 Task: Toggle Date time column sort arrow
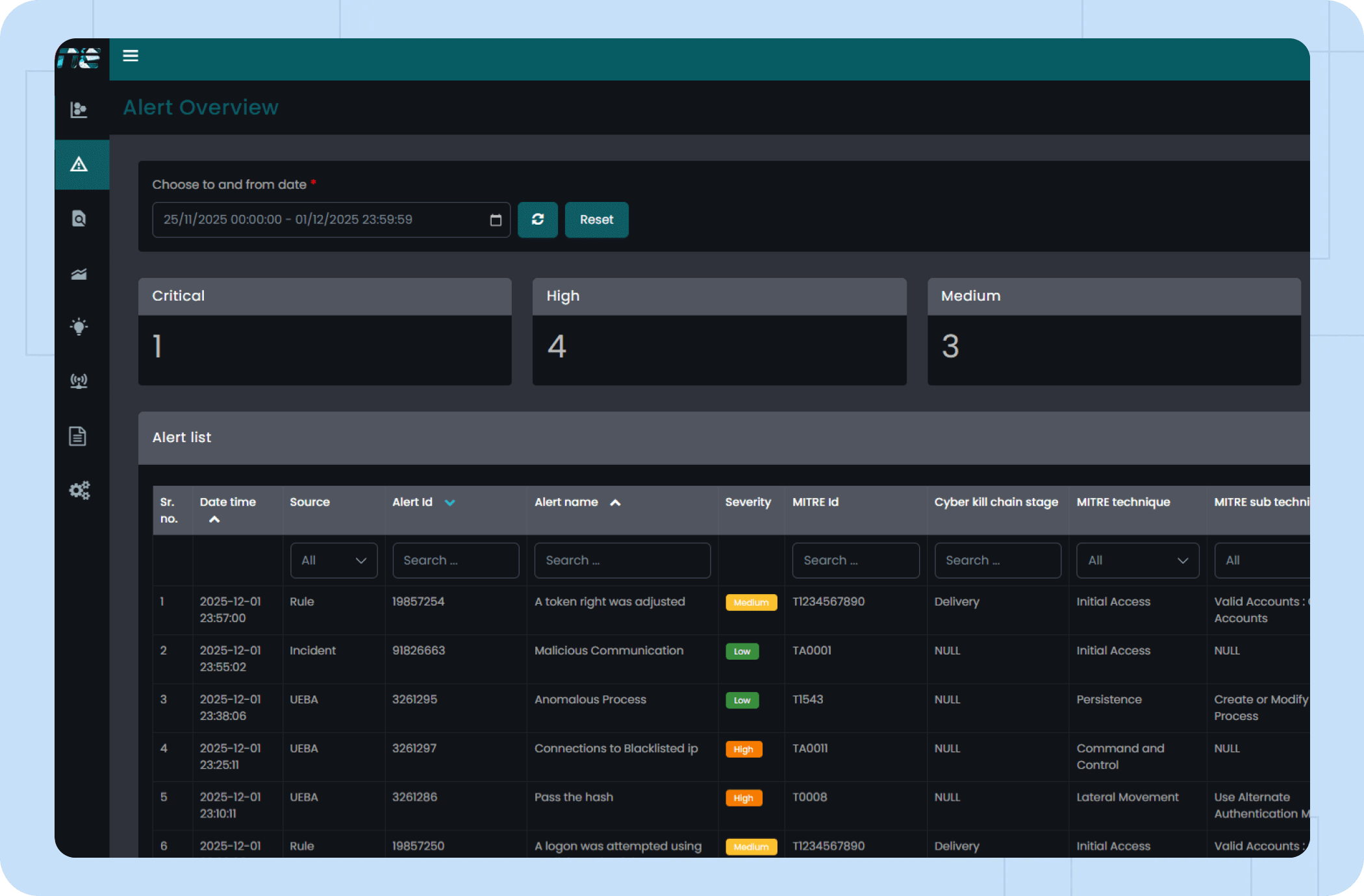click(214, 519)
